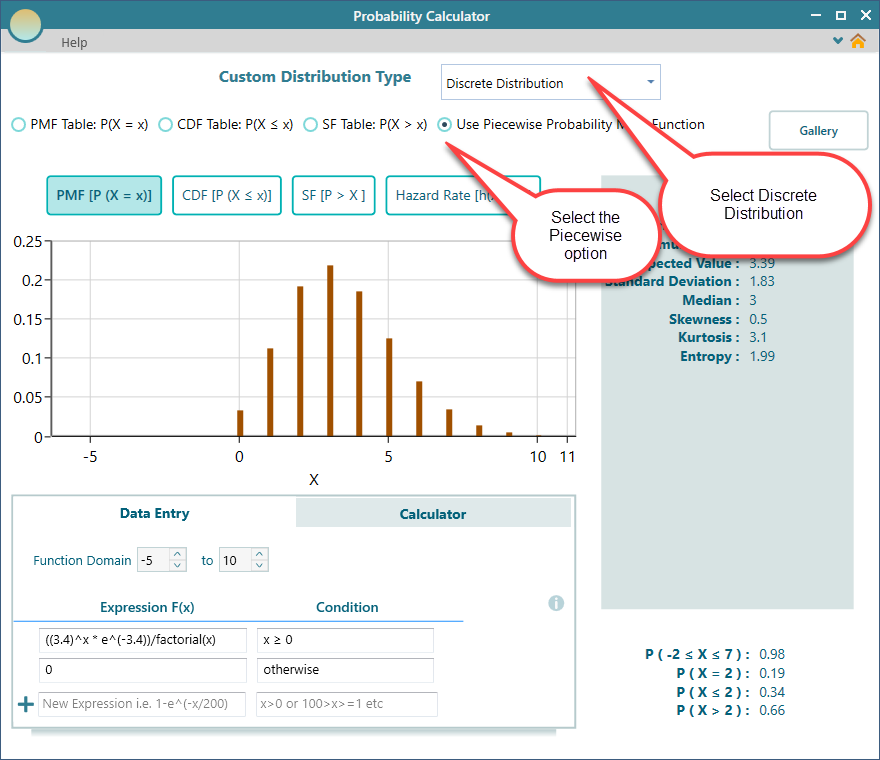Switch to the Calculator tab

coord(432,514)
